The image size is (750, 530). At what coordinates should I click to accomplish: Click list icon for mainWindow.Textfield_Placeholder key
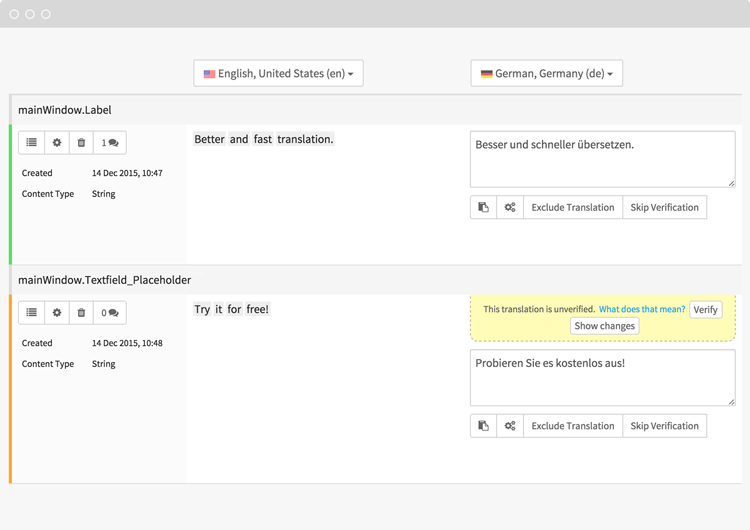coord(32,313)
